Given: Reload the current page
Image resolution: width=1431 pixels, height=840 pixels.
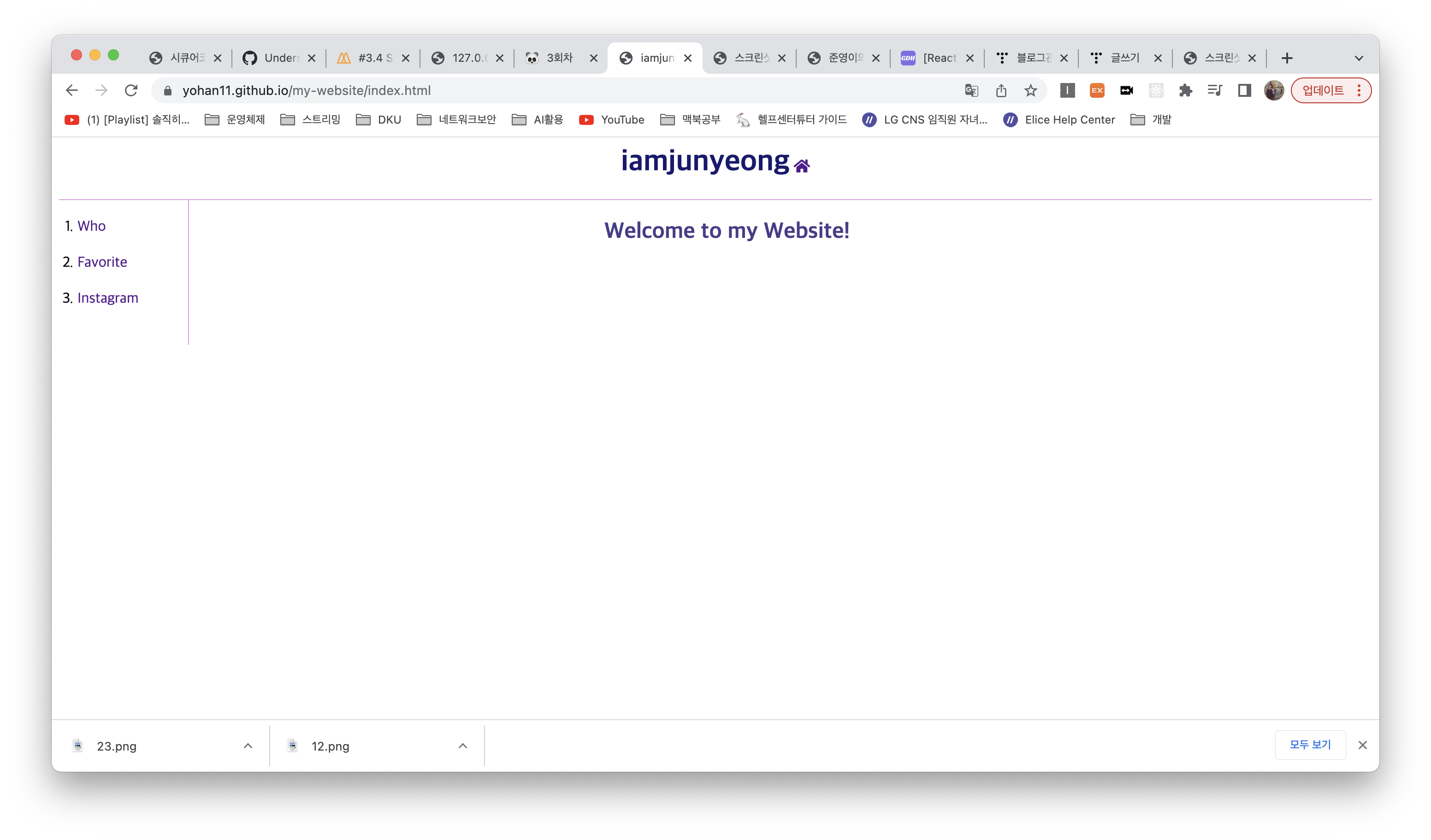Looking at the screenshot, I should pos(131,90).
